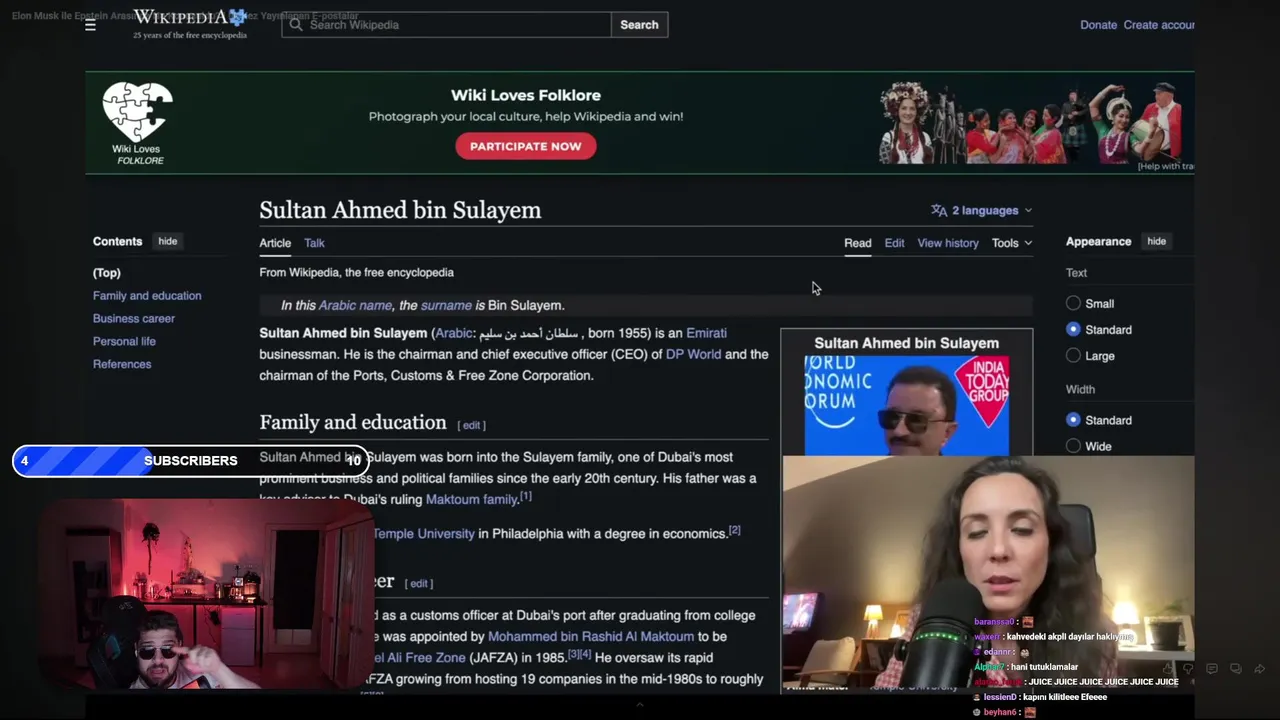Click the comment bubble icon

[x=1212, y=668]
